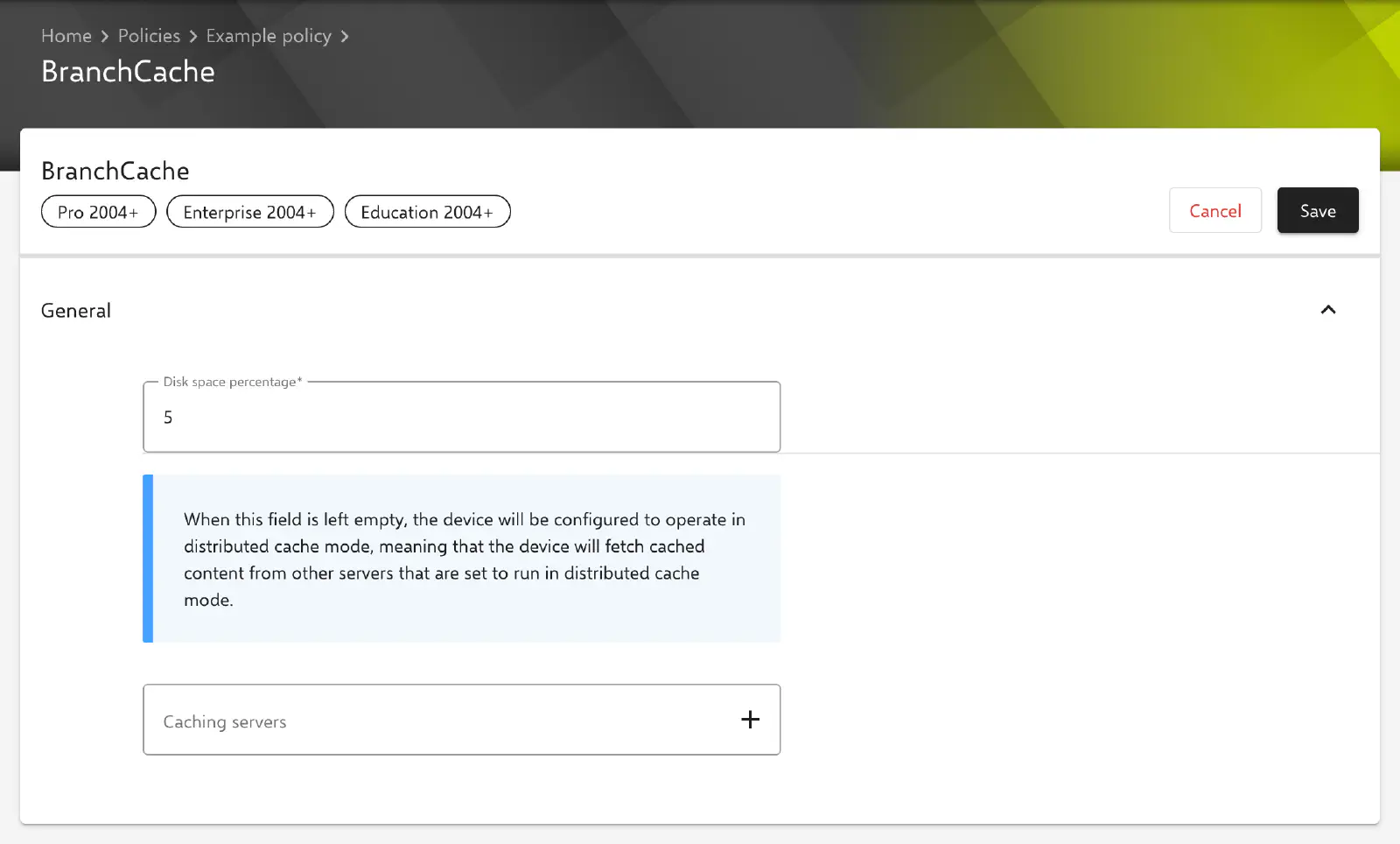Save the BranchCache policy
Screen dimensions: 1400x844
(x=1317, y=211)
